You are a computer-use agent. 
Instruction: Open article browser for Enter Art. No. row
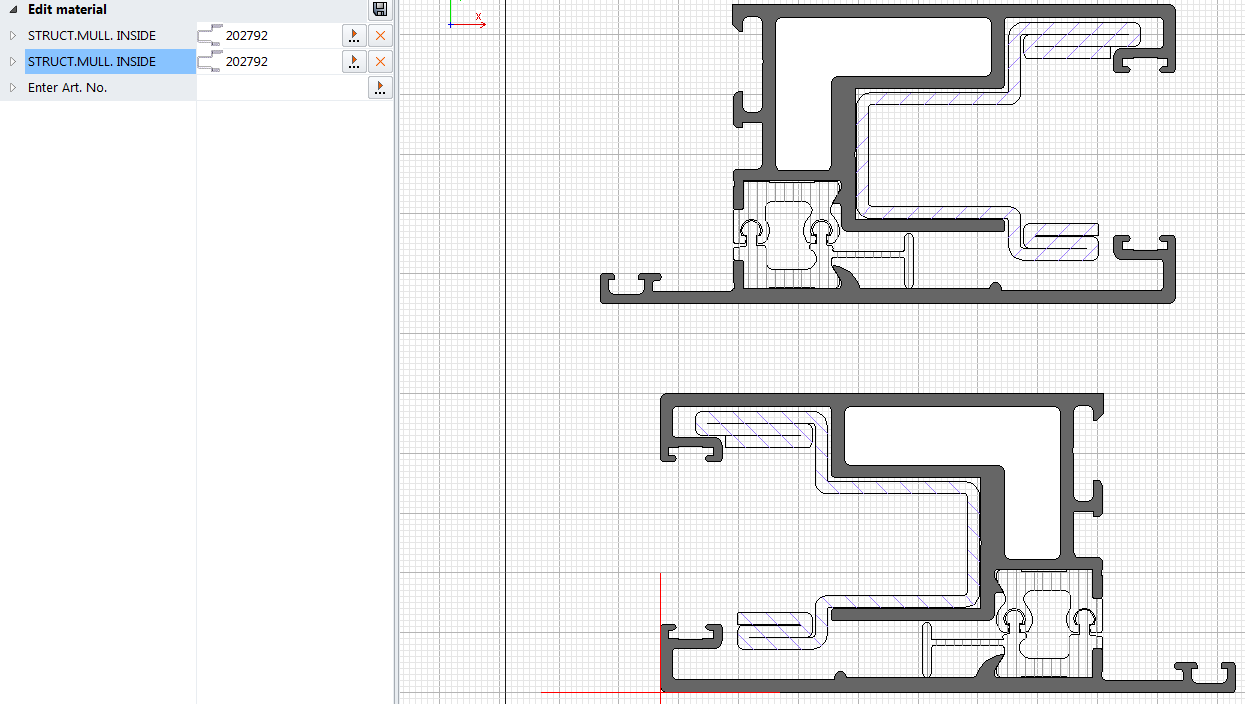380,88
